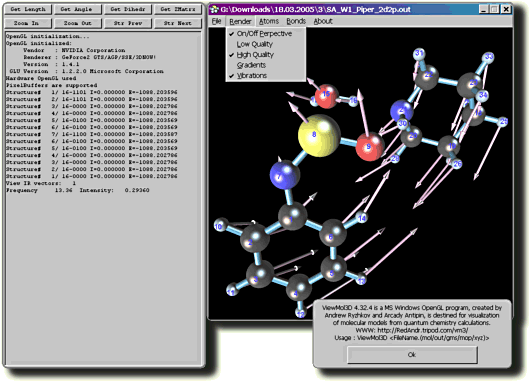Click the Frequency line in the log
Screen dimensions: 530x381
pos(78,190)
